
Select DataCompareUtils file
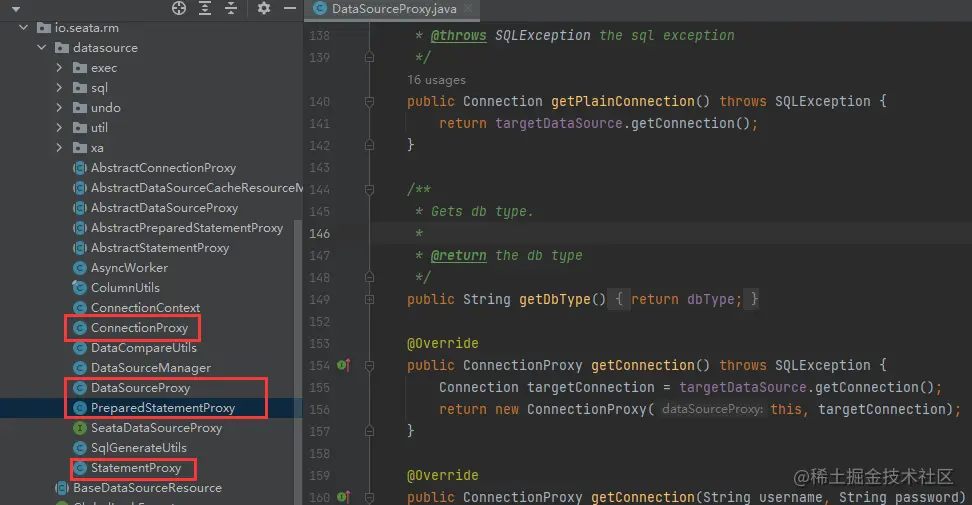[143, 348]
